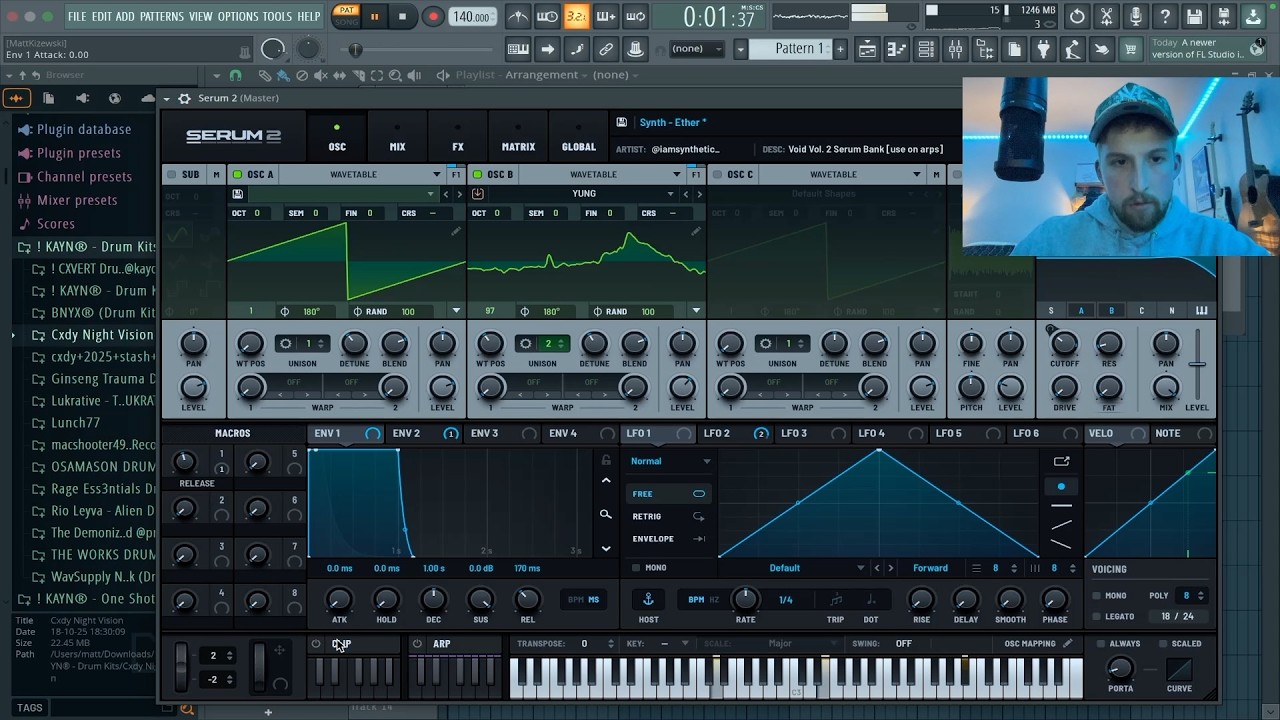The image size is (1280, 720).
Task: Open the YUNG wavetable selector dropdown
Action: tap(584, 194)
